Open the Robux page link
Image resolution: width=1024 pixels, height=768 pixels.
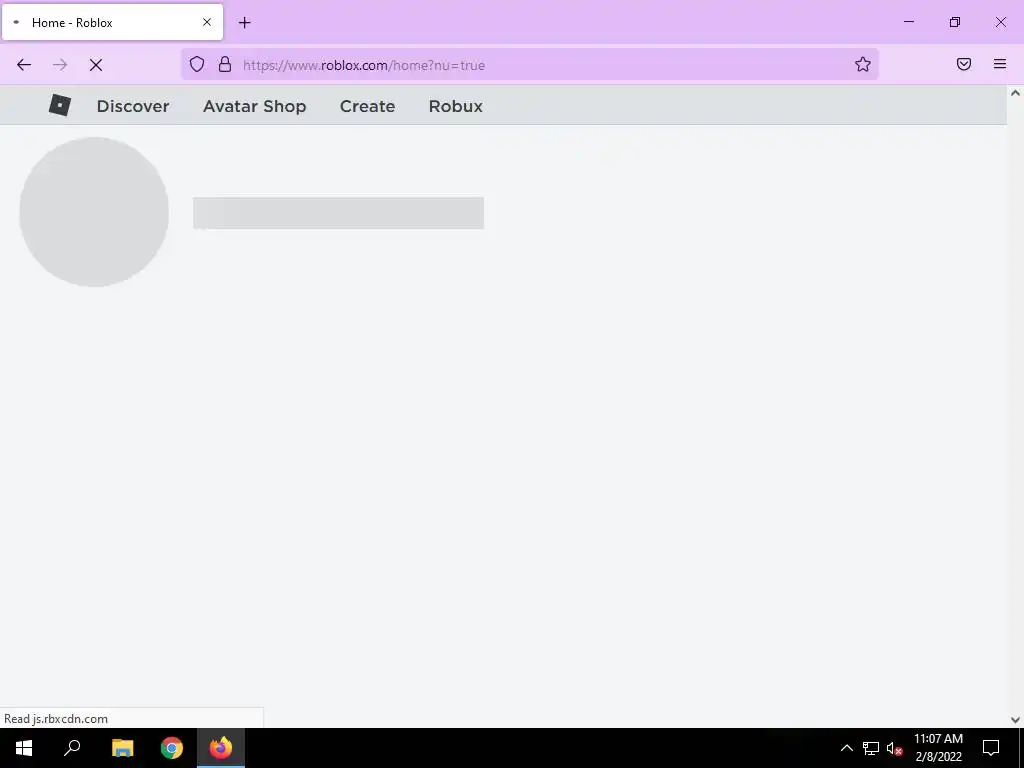(x=455, y=106)
